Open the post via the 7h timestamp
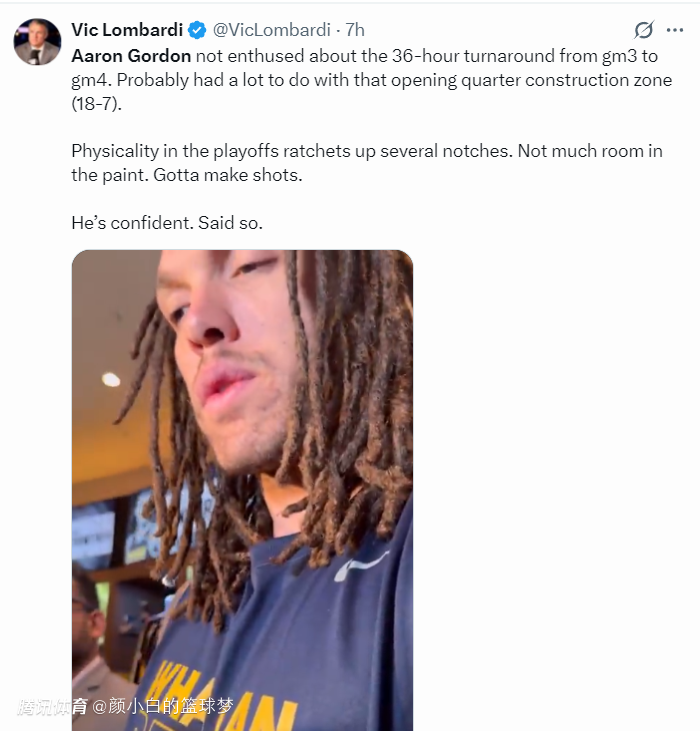Viewport: 700px width, 731px height. tap(355, 30)
